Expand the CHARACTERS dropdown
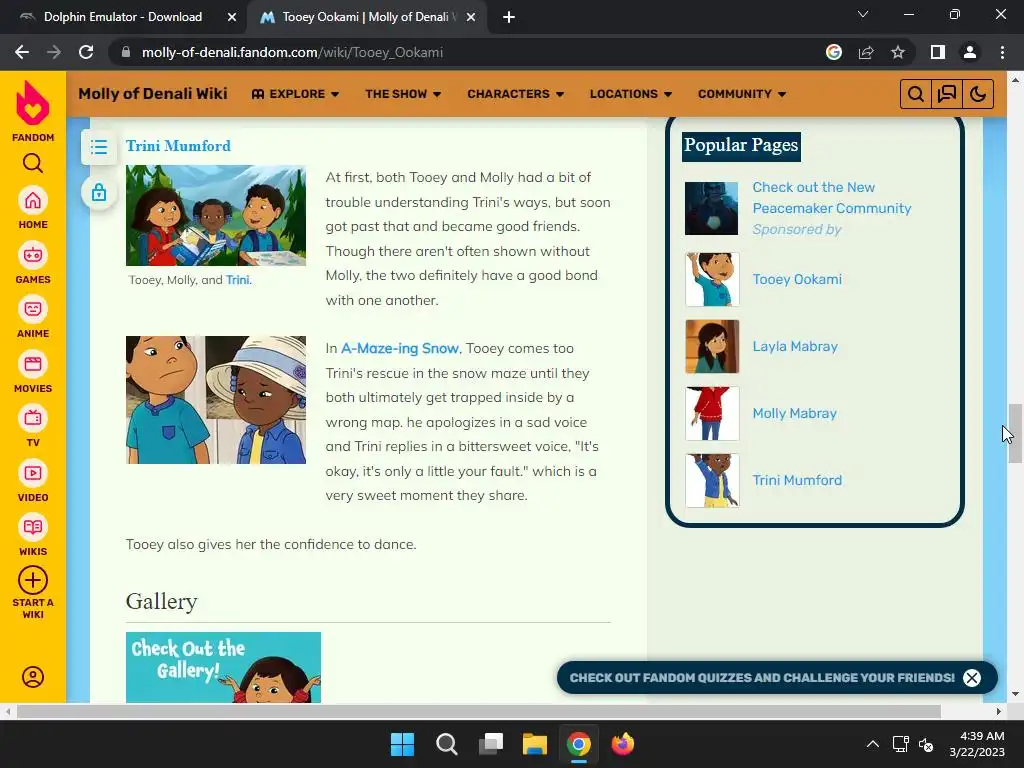The image size is (1024, 768). click(515, 94)
